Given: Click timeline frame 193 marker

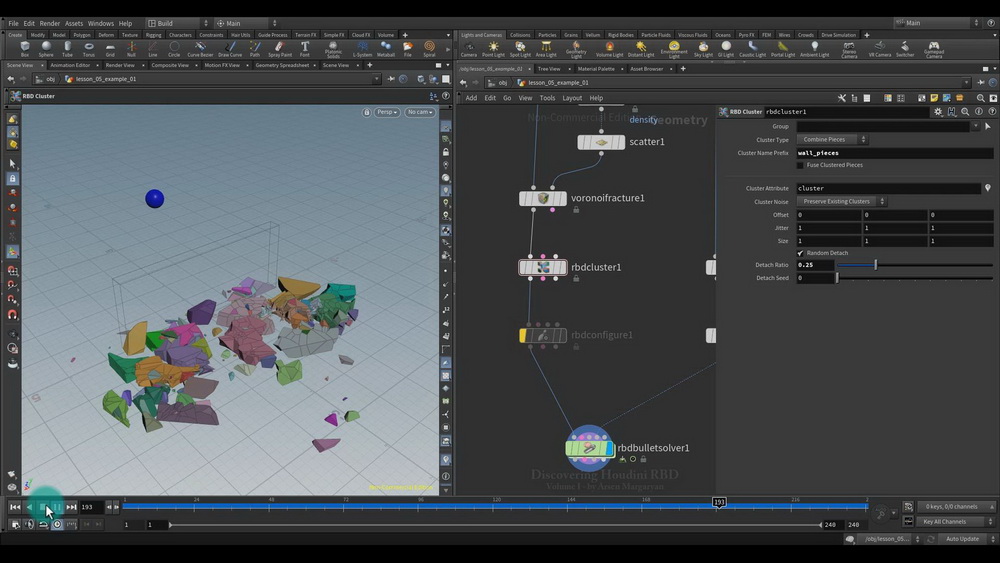Looking at the screenshot, I should [719, 502].
